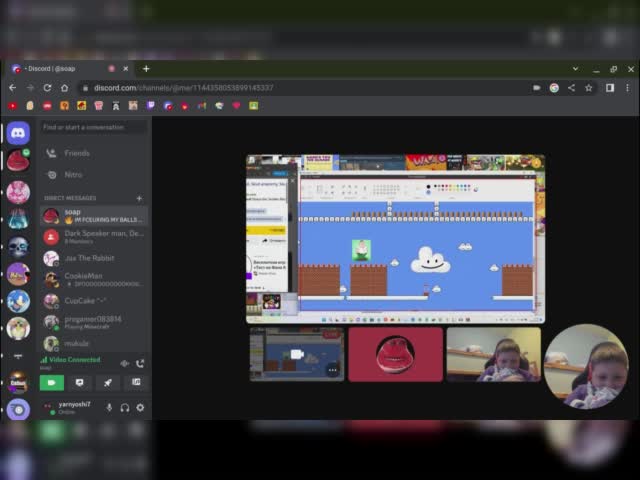640x480 pixels.
Task: Click the yarnyoshi7 user panel
Action: click(x=69, y=407)
